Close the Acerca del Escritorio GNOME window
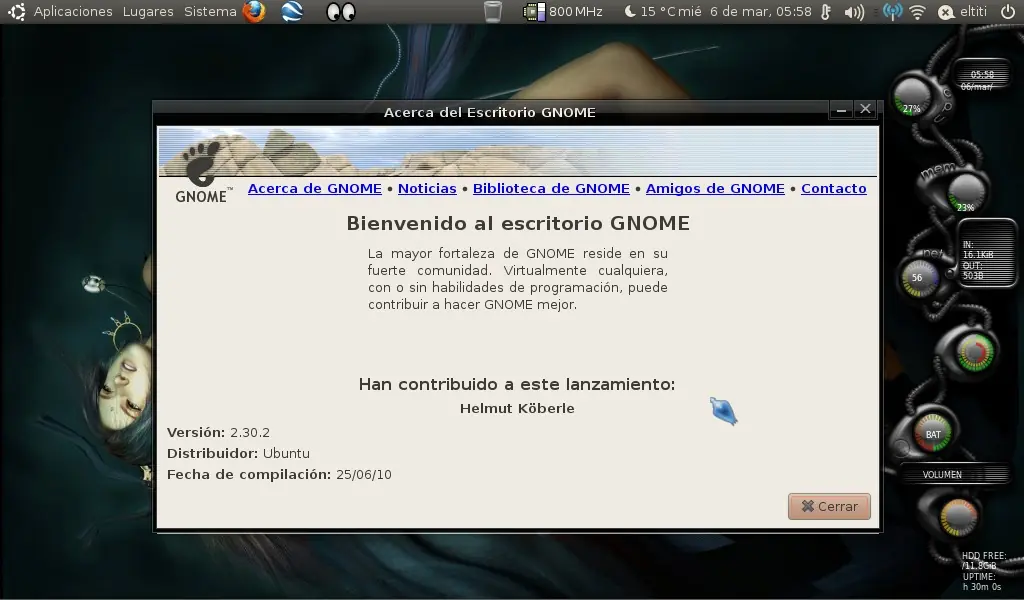 click(x=865, y=109)
